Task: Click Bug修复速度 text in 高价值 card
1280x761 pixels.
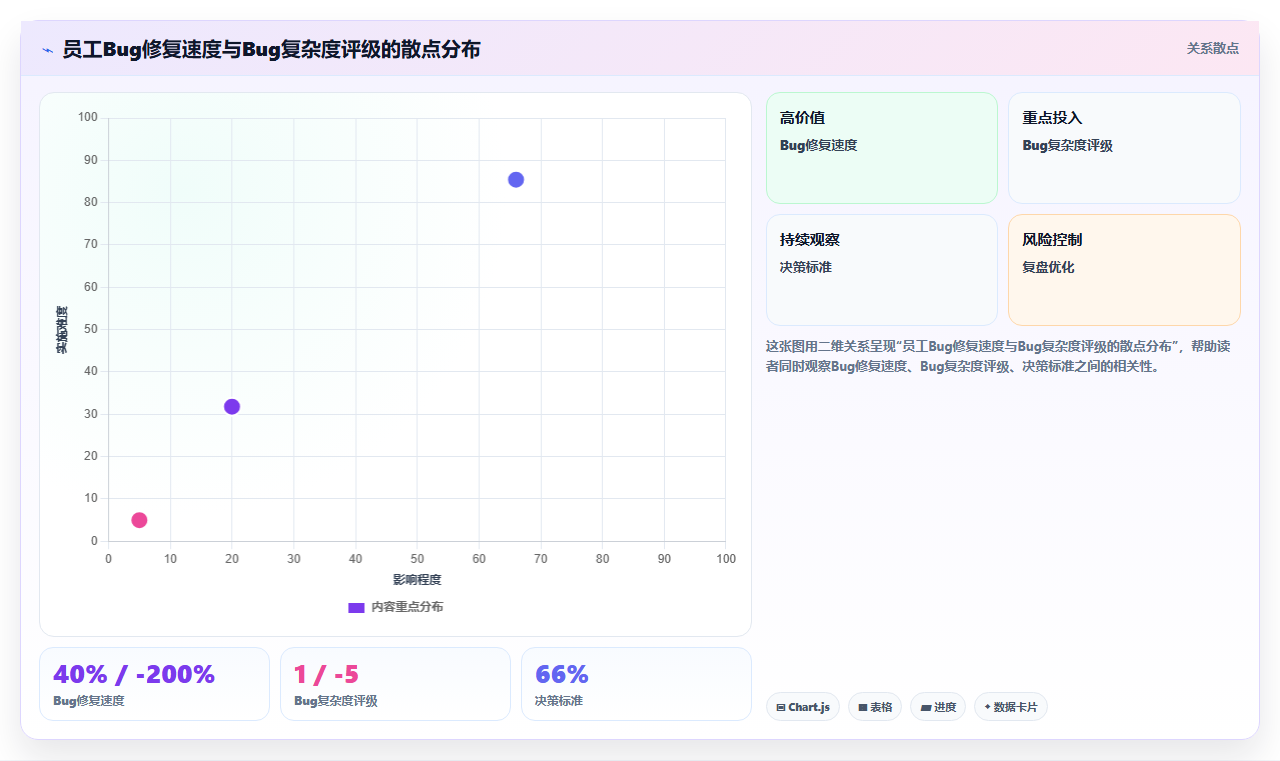Action: [818, 145]
